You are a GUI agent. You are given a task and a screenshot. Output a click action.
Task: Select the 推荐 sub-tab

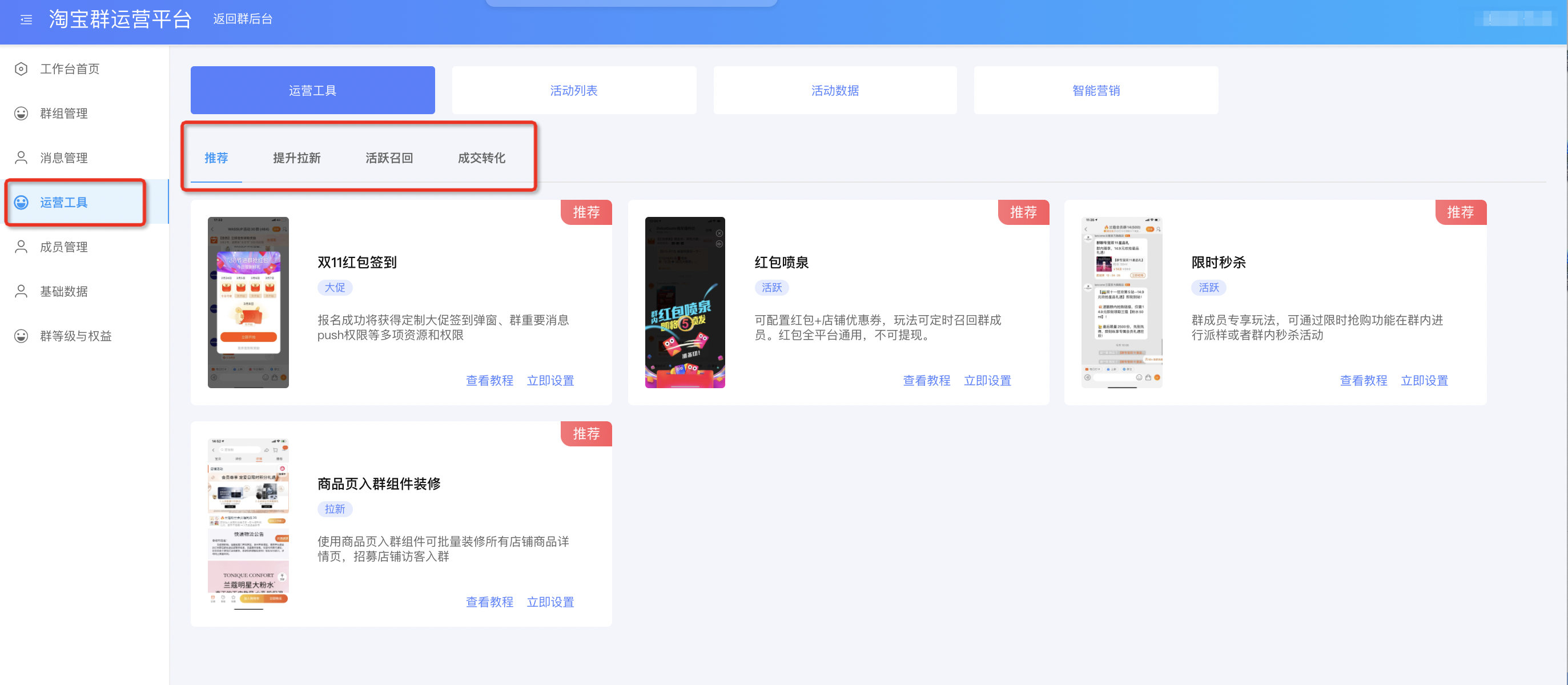[216, 158]
